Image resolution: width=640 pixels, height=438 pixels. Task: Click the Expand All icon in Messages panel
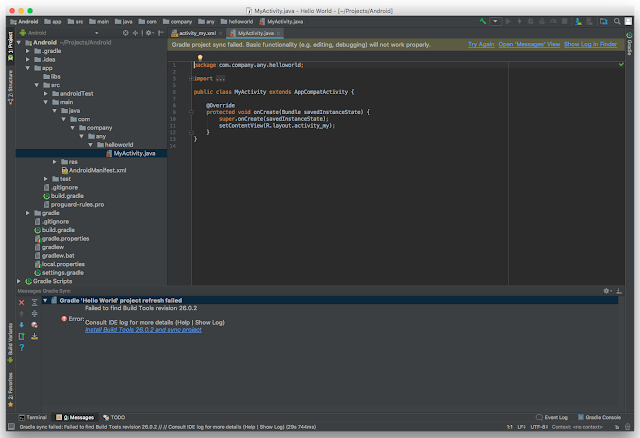pos(34,302)
